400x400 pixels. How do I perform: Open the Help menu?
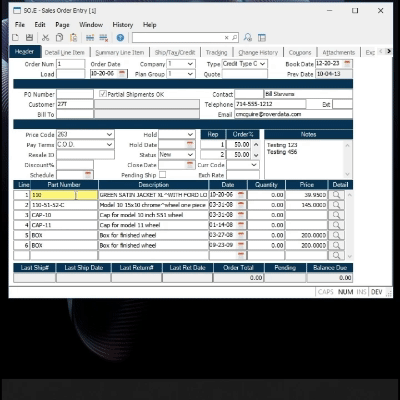tap(149, 25)
